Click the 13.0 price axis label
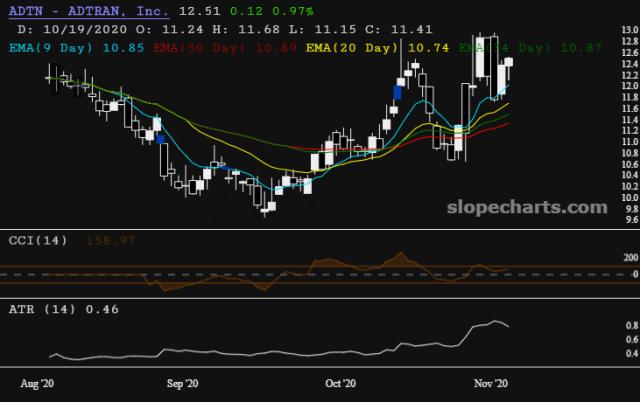Viewport: 640px width, 402px height. [x=626, y=31]
